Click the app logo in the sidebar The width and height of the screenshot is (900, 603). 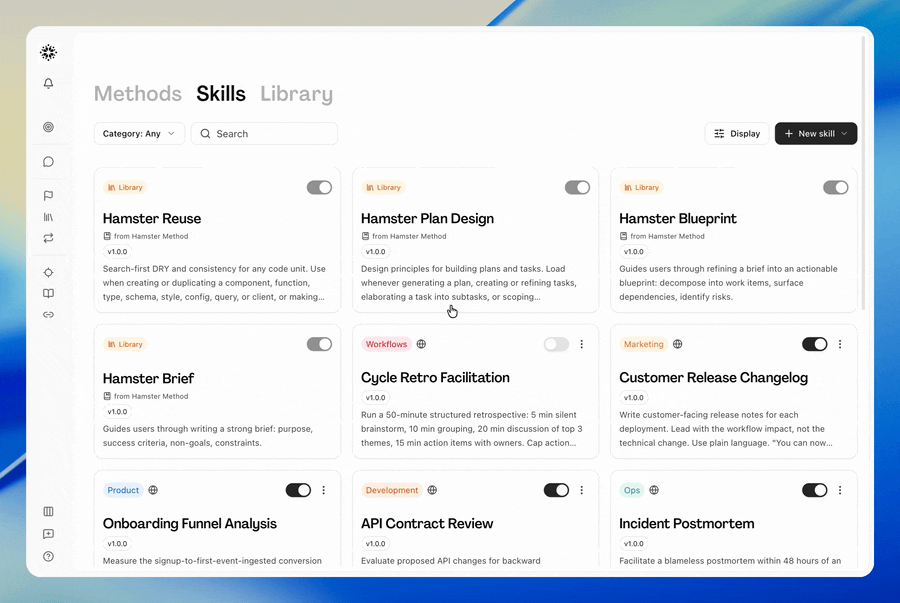(x=48, y=52)
